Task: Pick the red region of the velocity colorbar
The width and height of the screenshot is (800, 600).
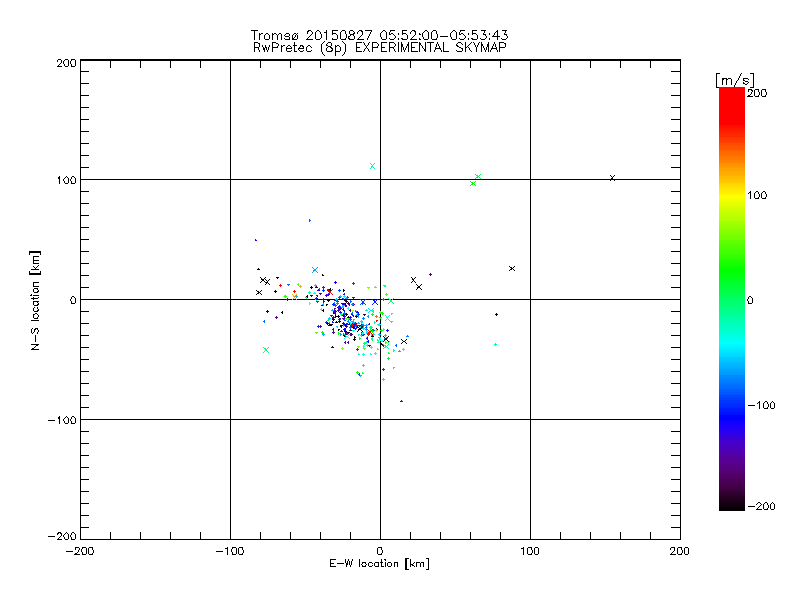Action: coord(732,105)
